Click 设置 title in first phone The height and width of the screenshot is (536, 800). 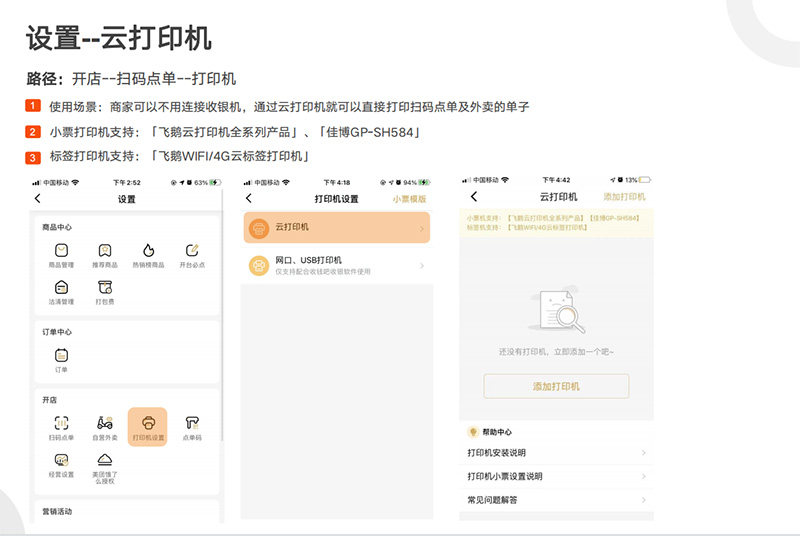point(127,199)
